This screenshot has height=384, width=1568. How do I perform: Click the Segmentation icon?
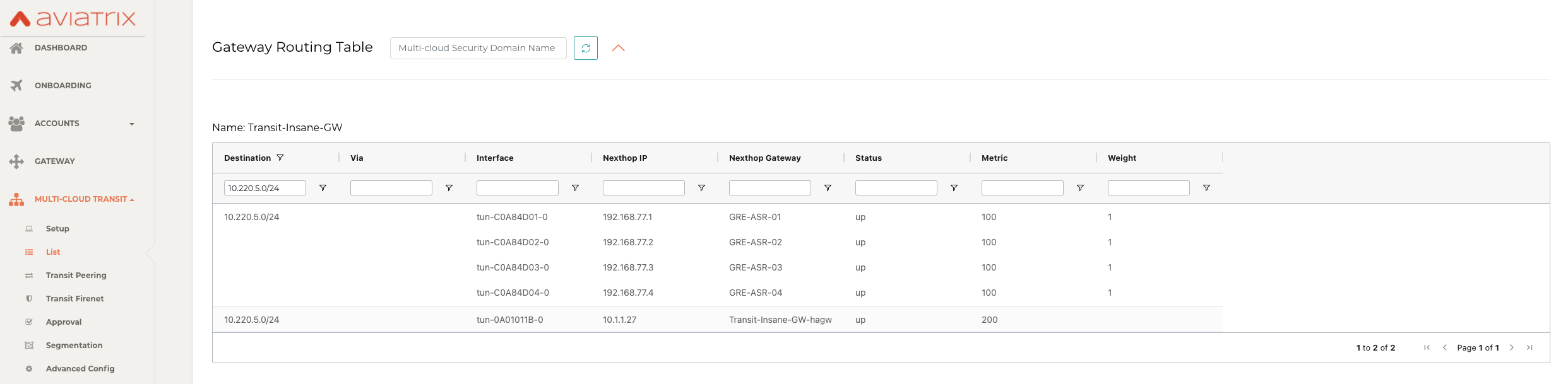(29, 346)
